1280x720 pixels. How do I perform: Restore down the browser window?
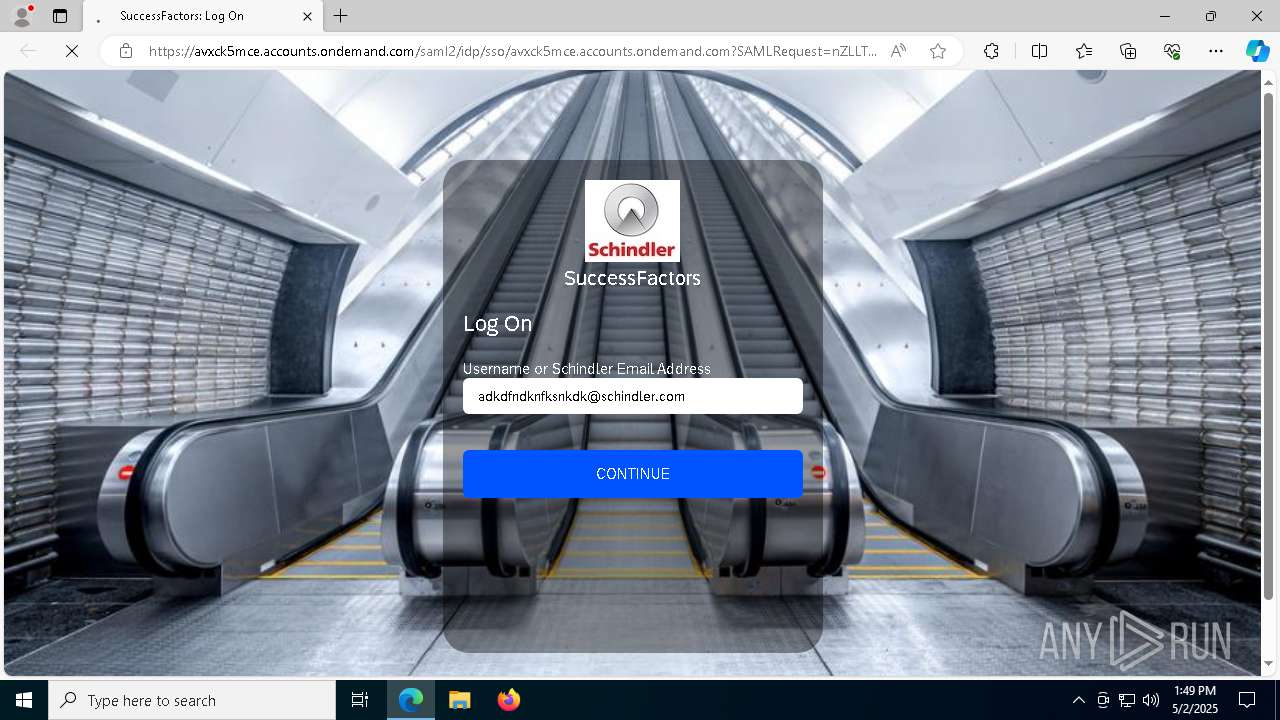[1211, 16]
